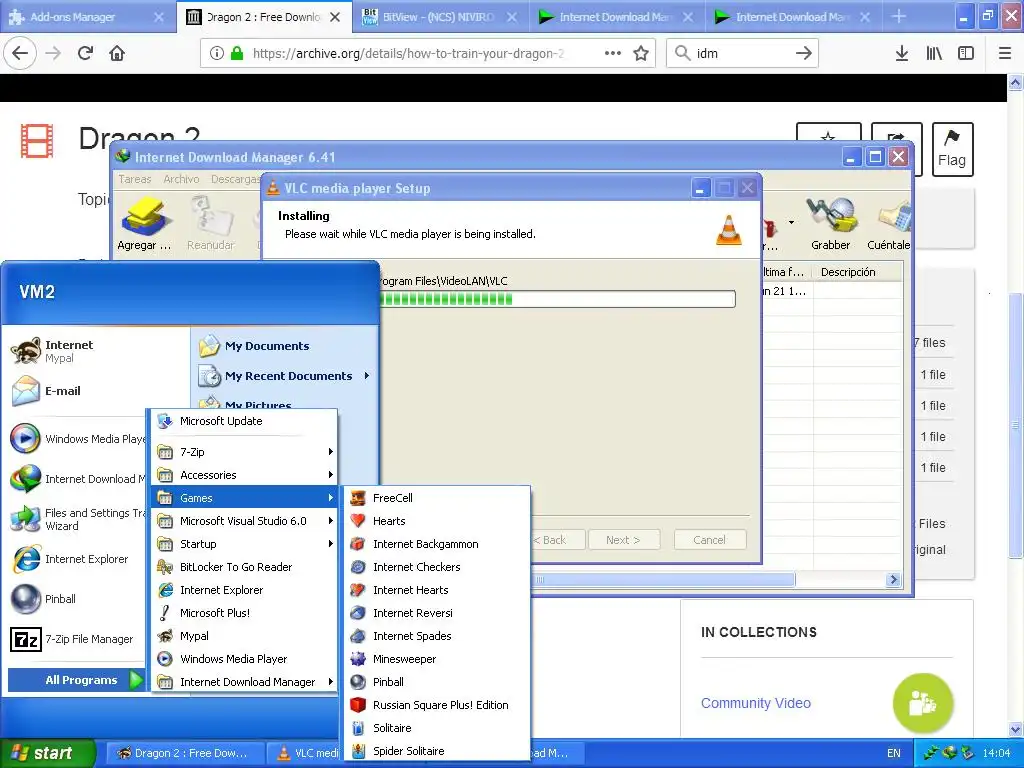Expand My Recent Documents submenu
Image resolution: width=1024 pixels, height=768 pixels.
point(285,376)
